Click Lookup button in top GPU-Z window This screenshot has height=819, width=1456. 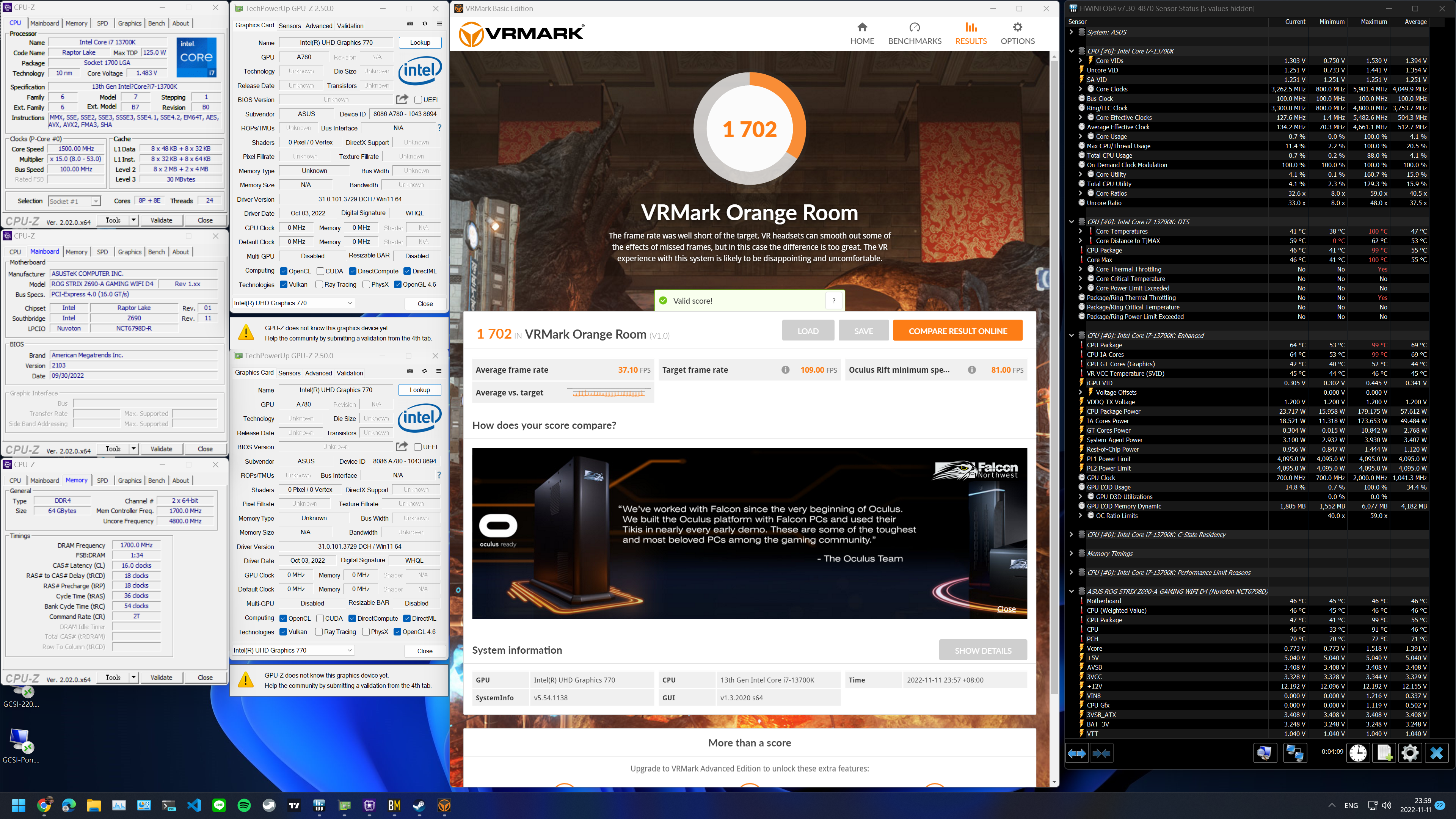pyautogui.click(x=420, y=42)
